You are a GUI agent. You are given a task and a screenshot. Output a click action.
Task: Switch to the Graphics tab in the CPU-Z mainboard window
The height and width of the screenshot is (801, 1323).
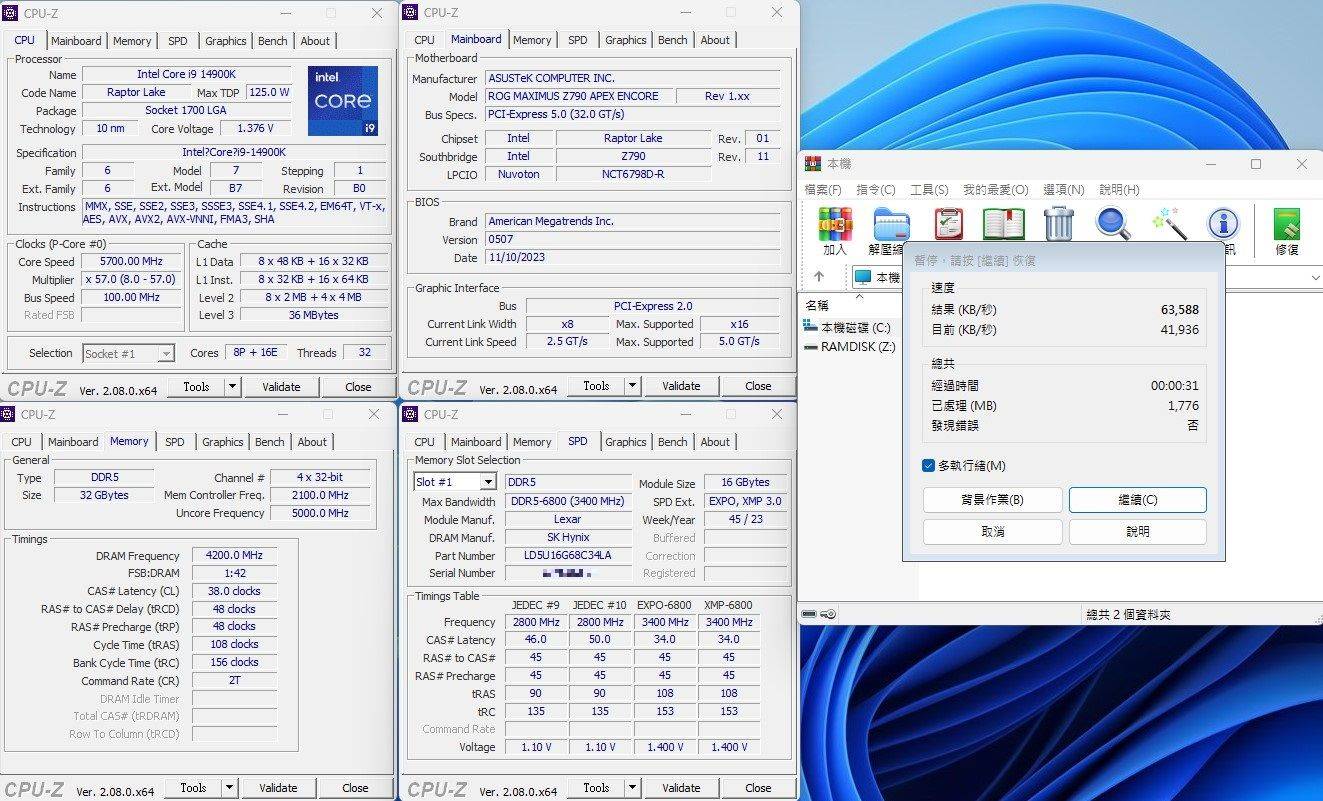(626, 40)
